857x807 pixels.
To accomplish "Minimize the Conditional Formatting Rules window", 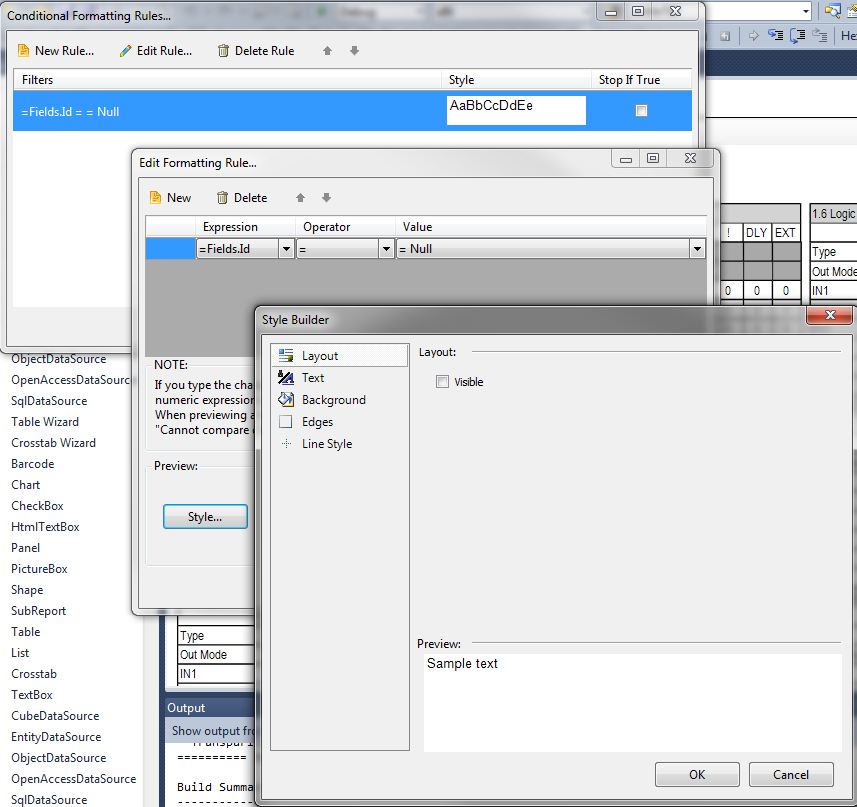I will [x=611, y=11].
